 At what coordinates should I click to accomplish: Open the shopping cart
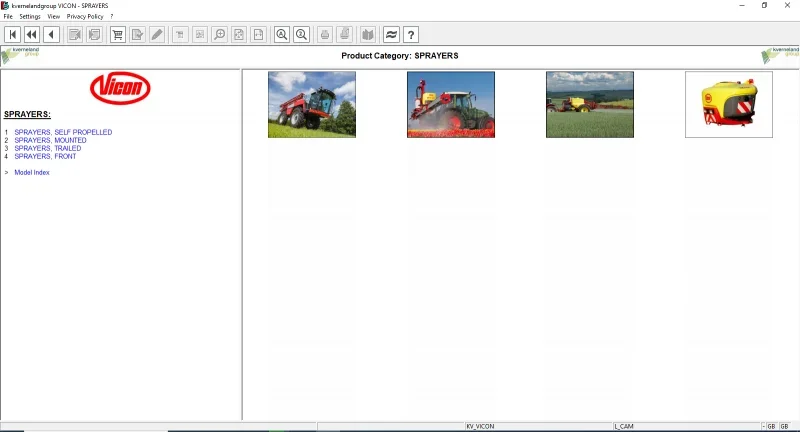118,35
